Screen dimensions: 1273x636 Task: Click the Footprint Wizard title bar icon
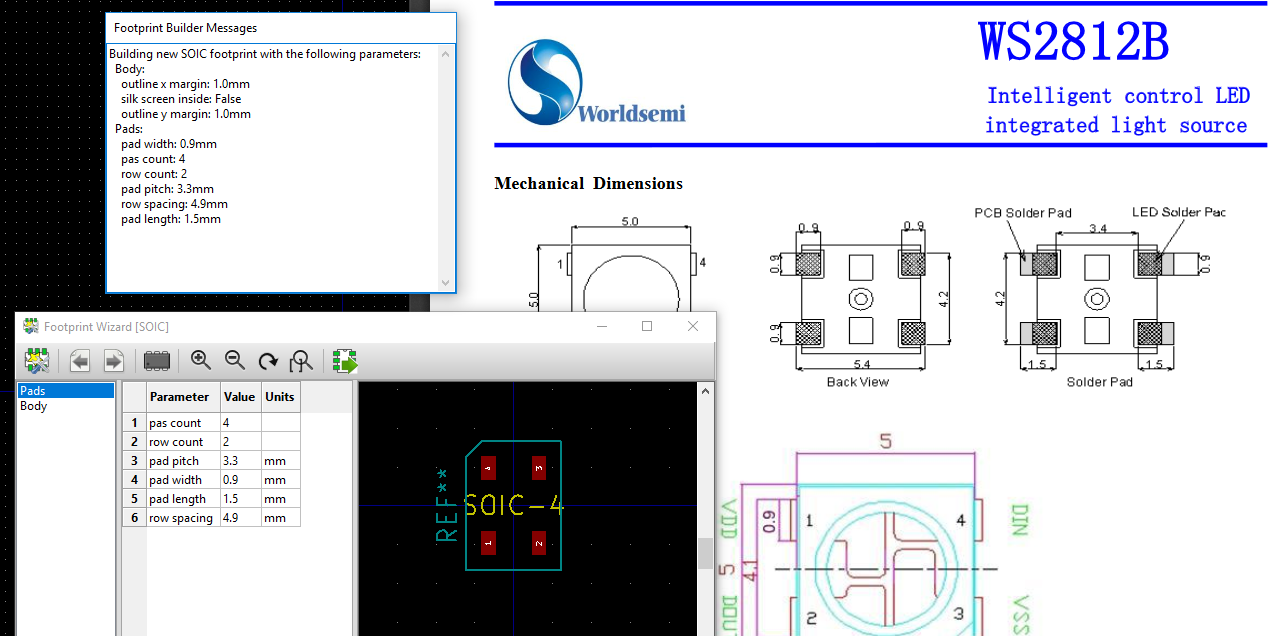click(x=31, y=327)
